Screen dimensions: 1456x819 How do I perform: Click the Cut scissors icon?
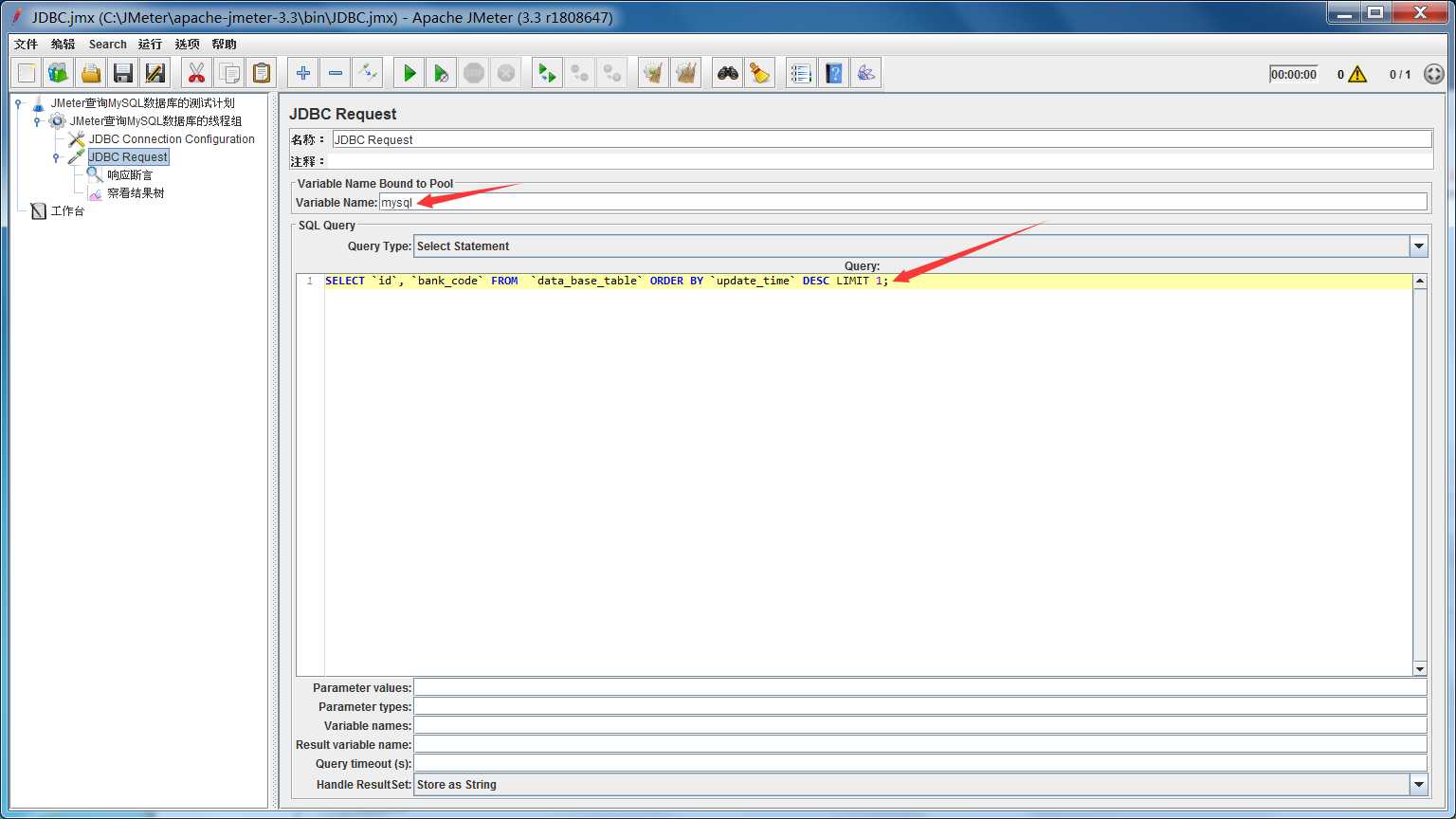(196, 73)
